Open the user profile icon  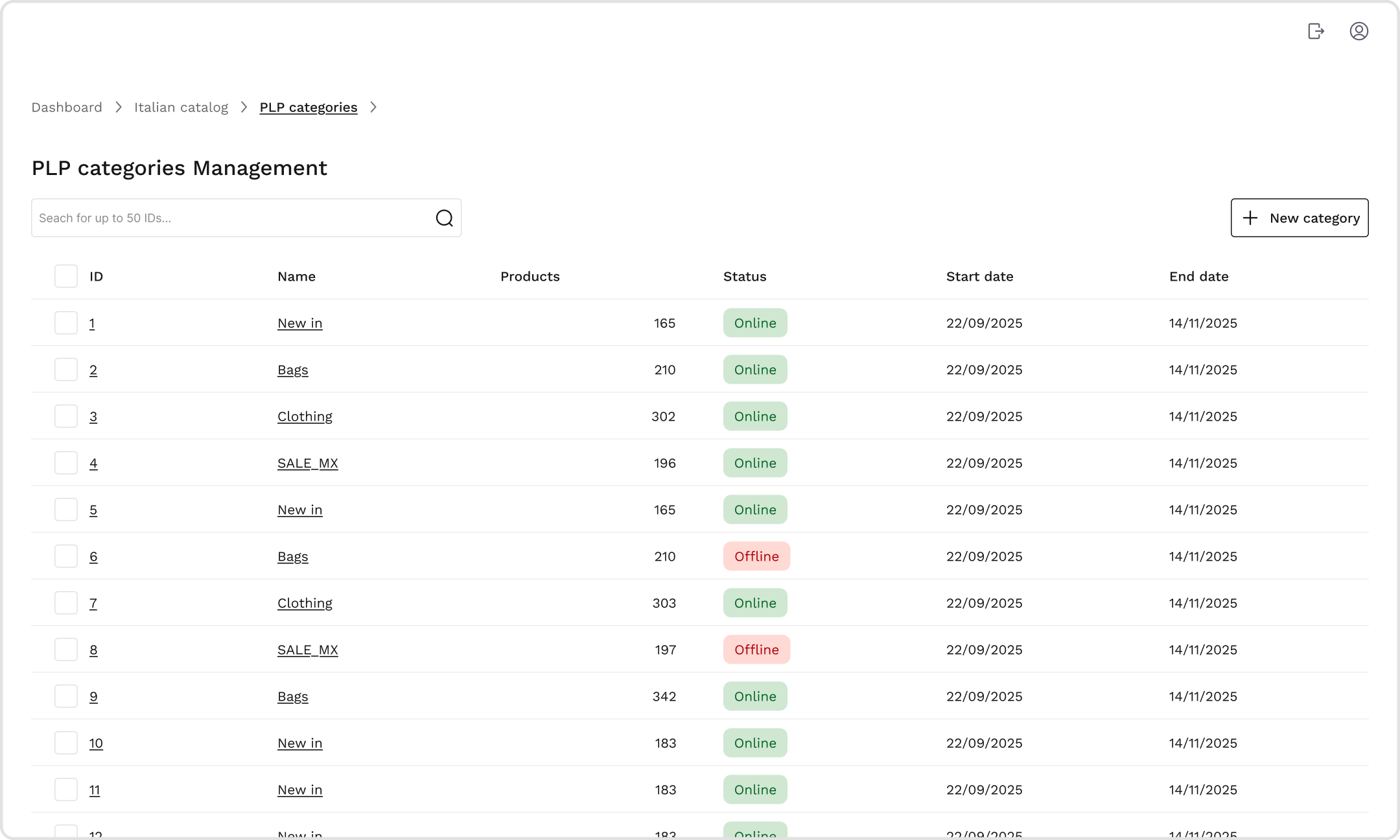1359,31
